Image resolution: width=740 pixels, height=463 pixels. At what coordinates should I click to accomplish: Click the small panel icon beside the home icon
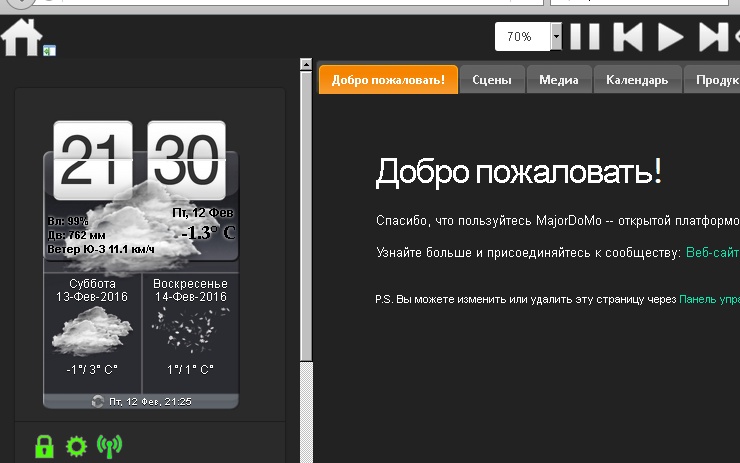tap(50, 51)
